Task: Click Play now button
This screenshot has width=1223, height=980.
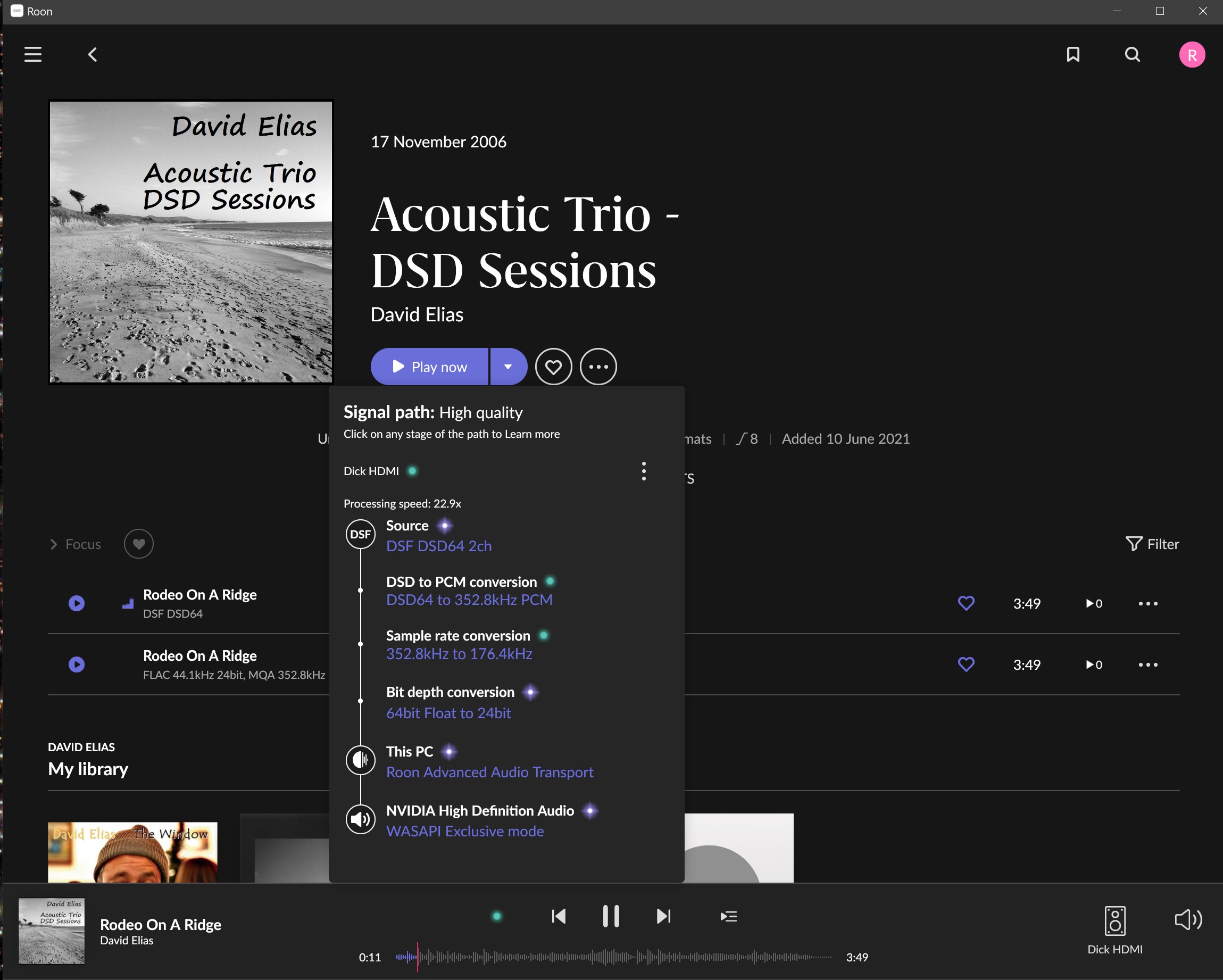Action: click(x=429, y=367)
